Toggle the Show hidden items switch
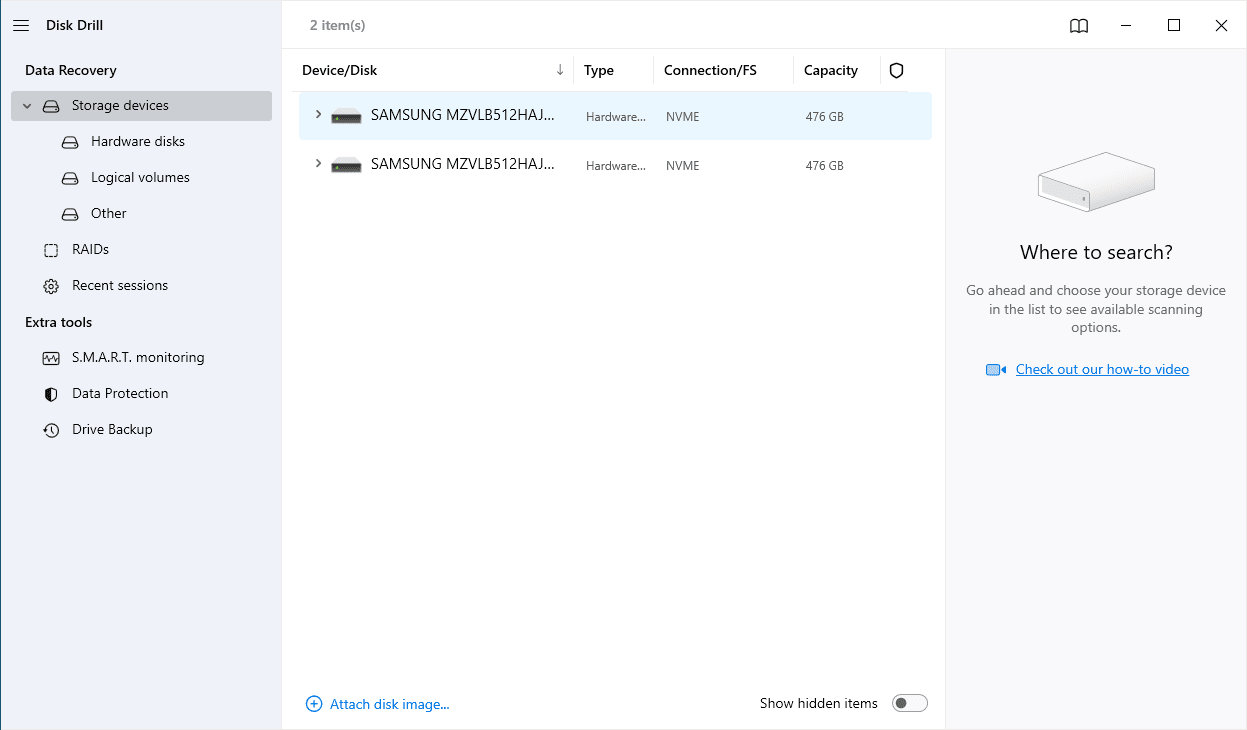 910,704
